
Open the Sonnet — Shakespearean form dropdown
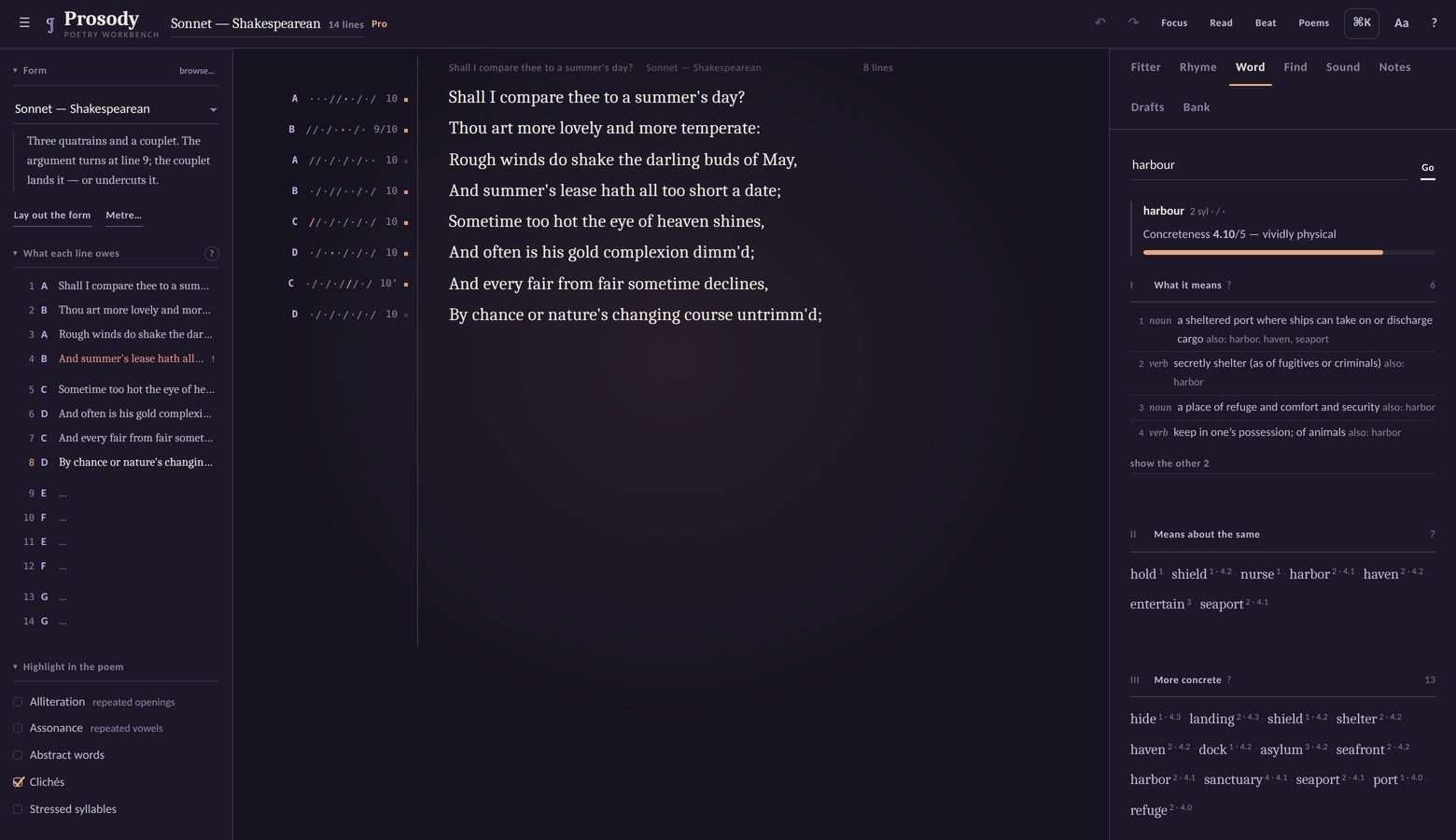116,109
